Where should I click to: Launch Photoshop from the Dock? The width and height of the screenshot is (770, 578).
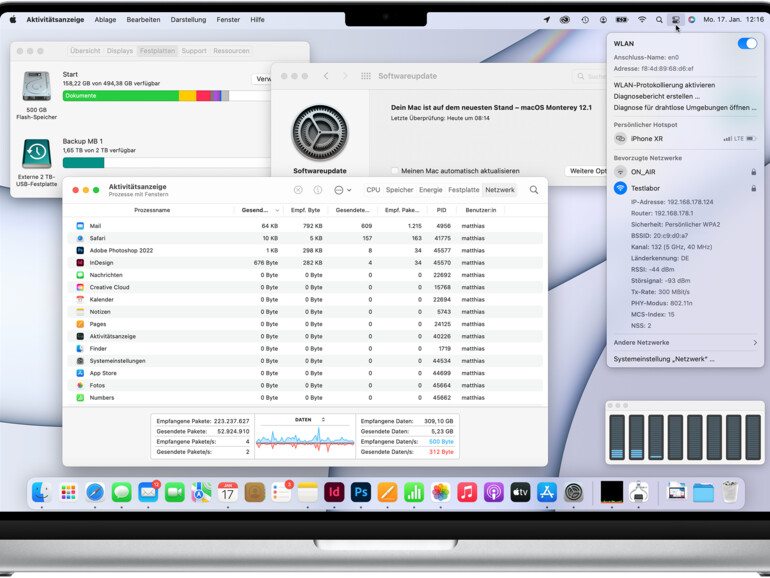pos(360,492)
